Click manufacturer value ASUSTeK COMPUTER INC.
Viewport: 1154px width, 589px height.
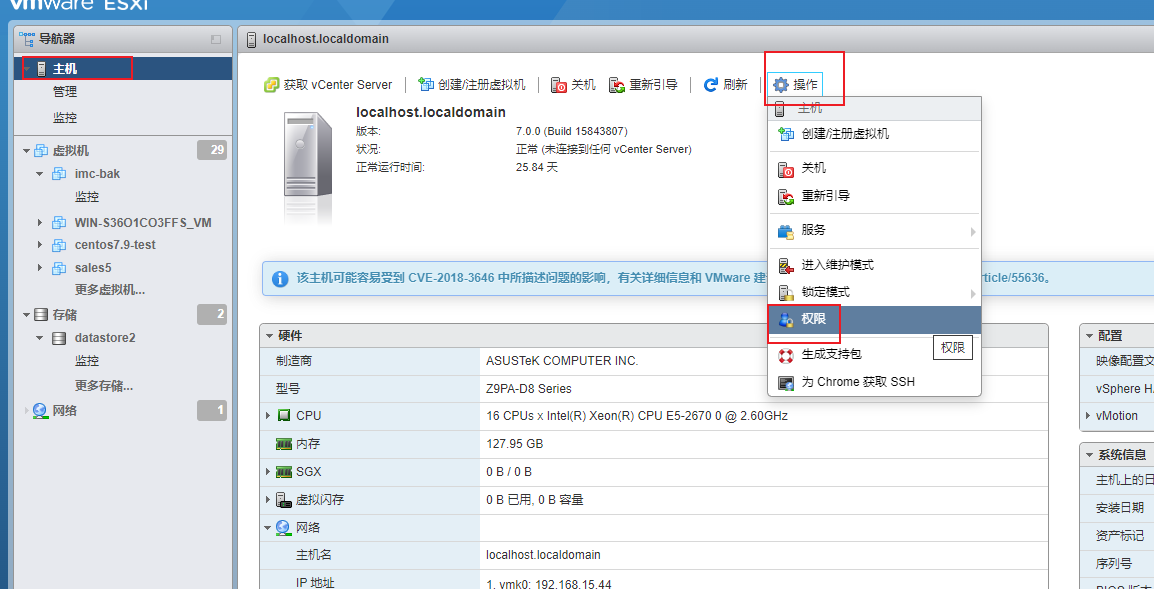[562, 361]
